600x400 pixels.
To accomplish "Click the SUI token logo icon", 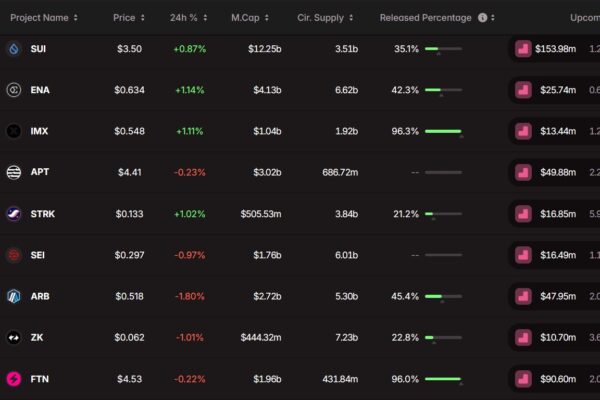I will (14, 48).
